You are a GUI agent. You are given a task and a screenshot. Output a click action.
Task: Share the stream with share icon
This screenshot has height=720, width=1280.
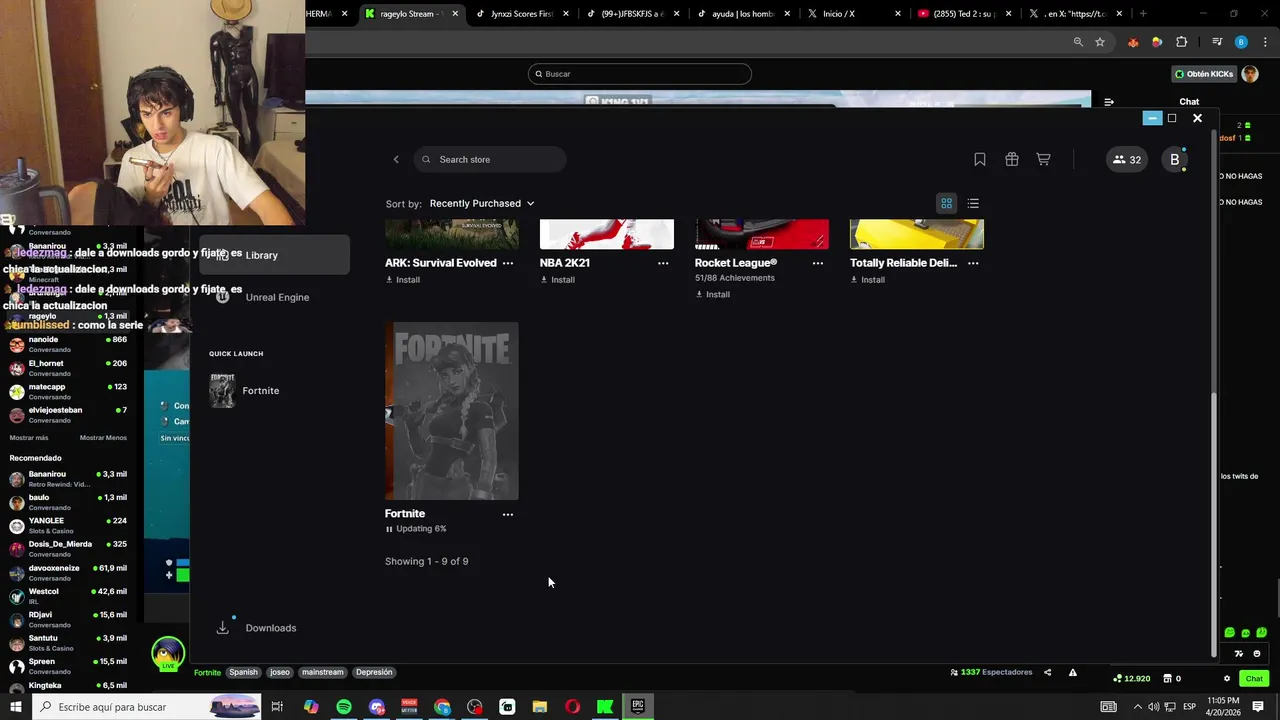click(x=1047, y=673)
